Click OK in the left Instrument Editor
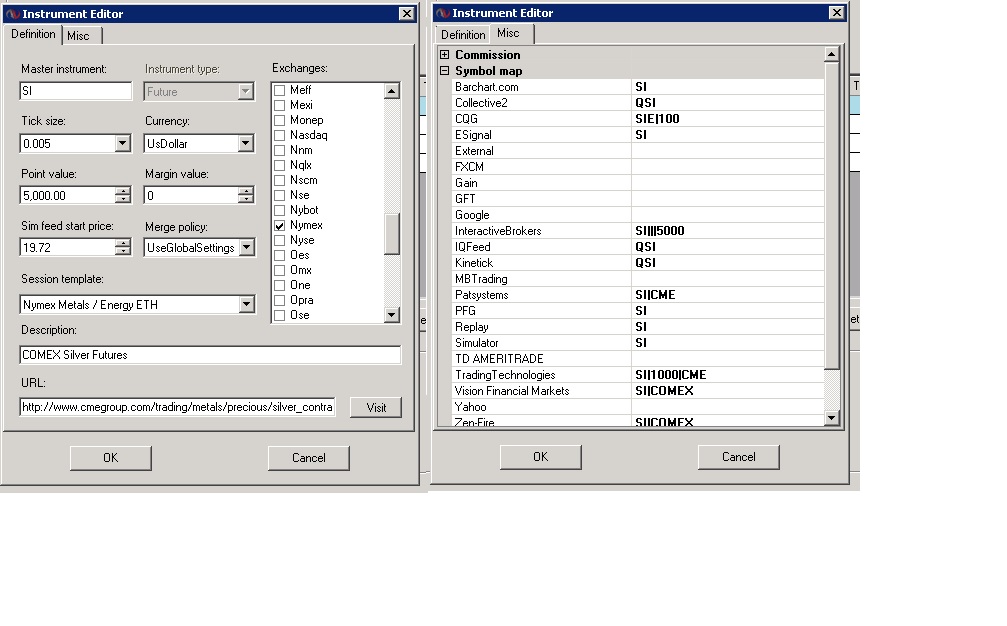The height and width of the screenshot is (626, 1007). (110, 458)
